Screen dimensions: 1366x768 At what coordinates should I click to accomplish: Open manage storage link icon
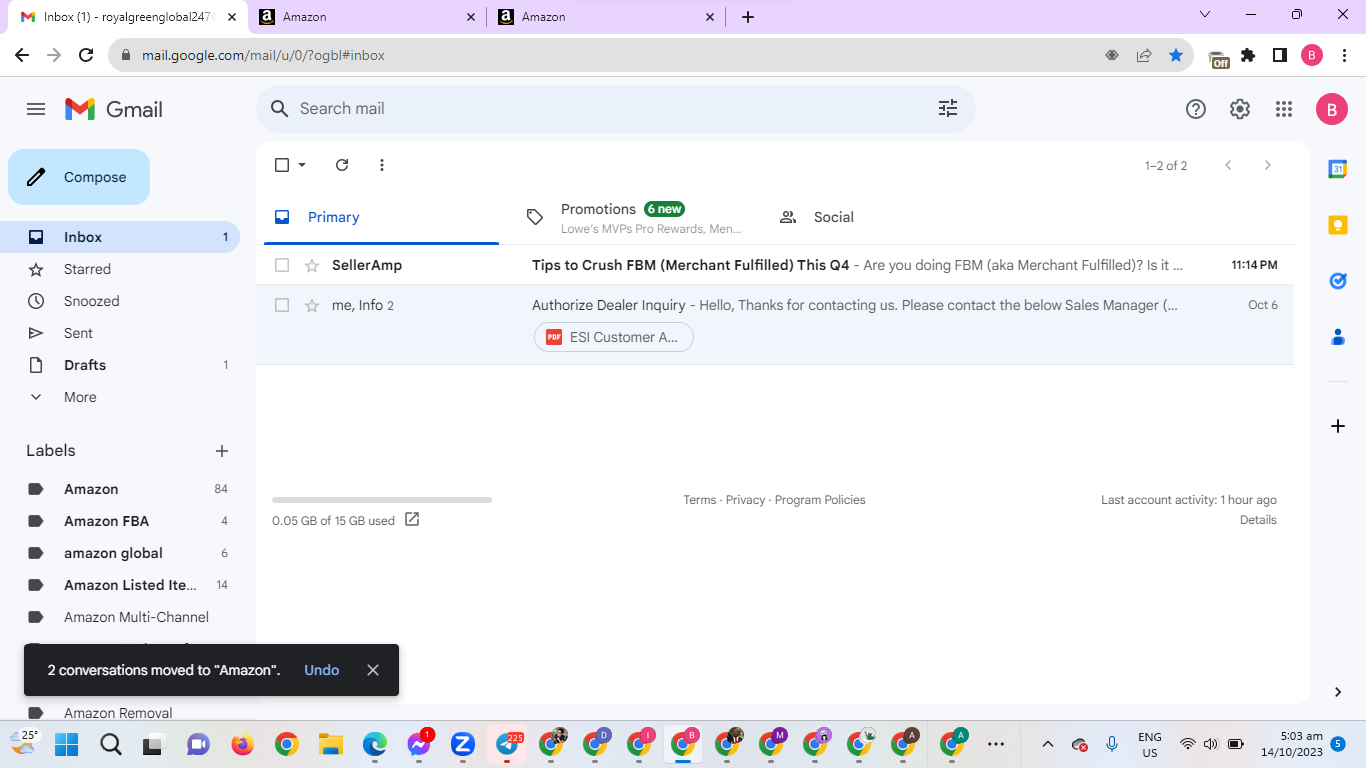click(412, 520)
